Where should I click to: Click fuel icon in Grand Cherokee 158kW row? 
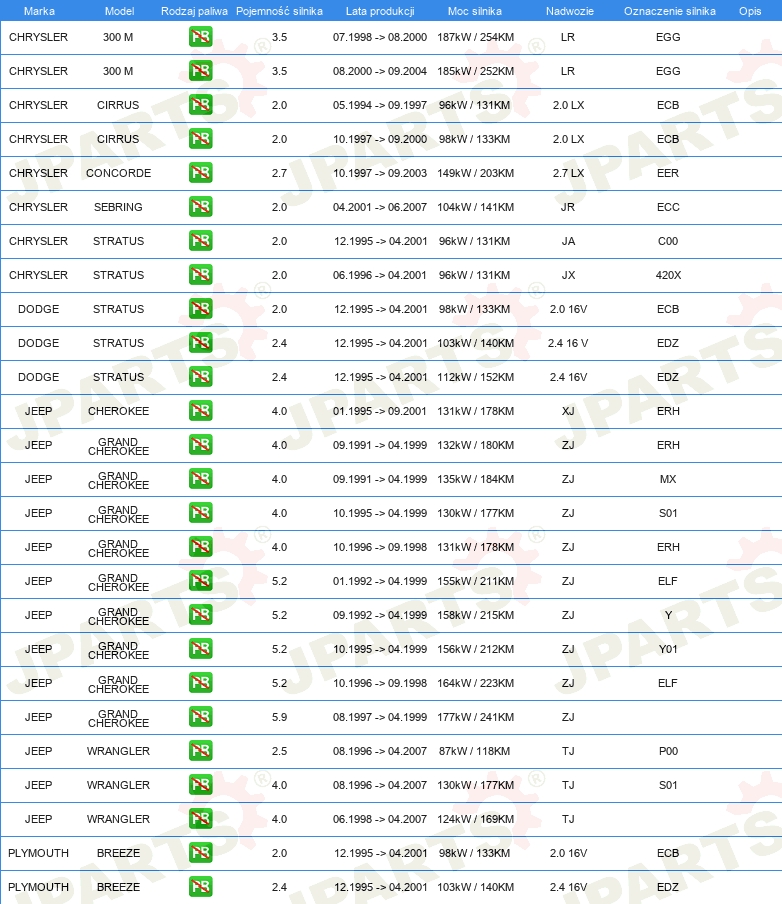201,615
